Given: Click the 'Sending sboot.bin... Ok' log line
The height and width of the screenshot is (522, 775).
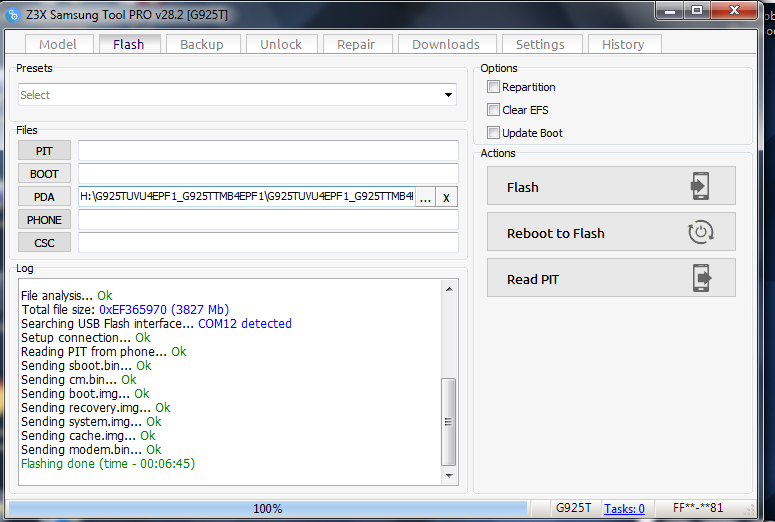Looking at the screenshot, I should point(86,366).
